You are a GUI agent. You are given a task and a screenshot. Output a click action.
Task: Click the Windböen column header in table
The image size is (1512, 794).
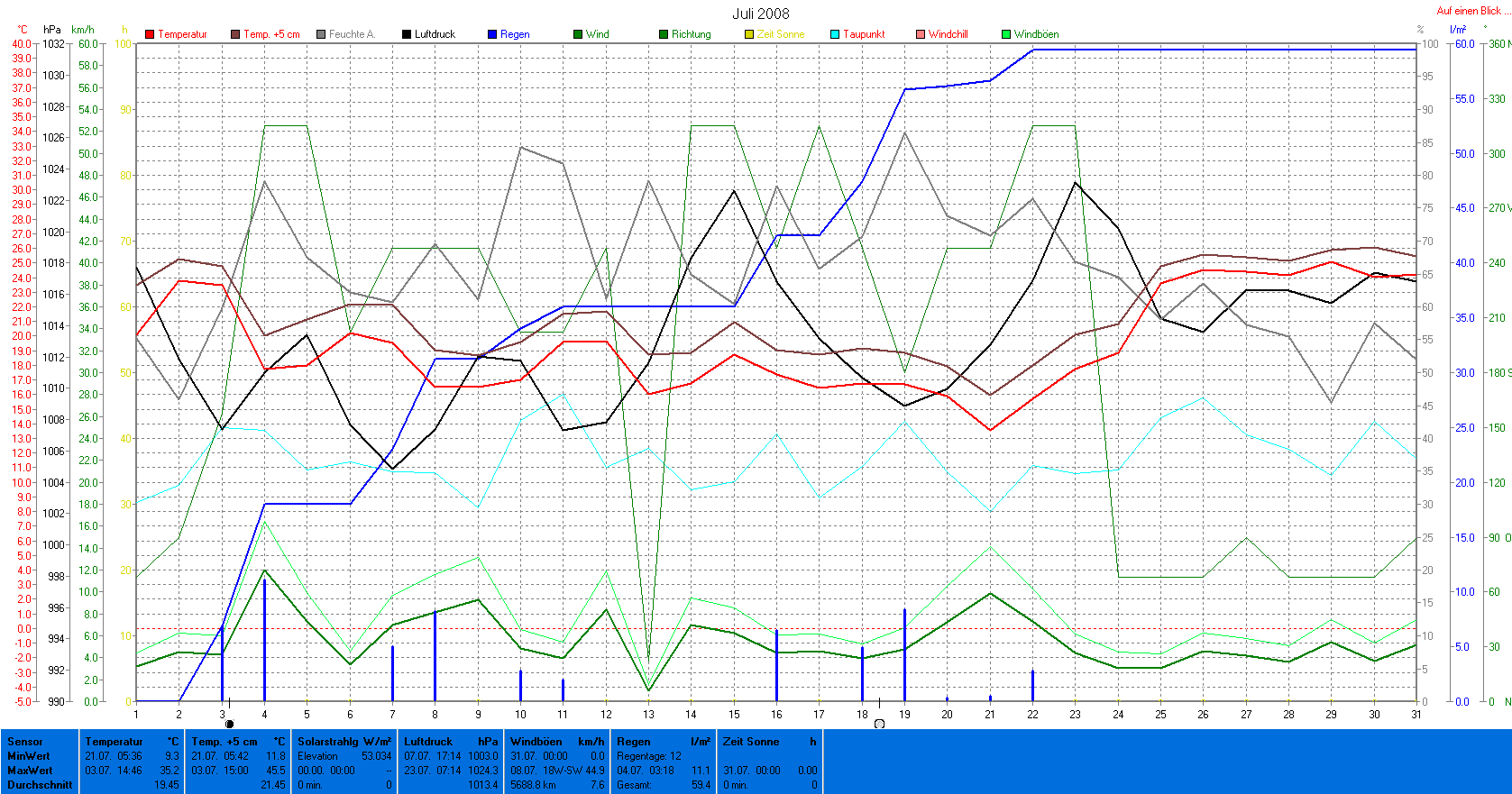(536, 742)
